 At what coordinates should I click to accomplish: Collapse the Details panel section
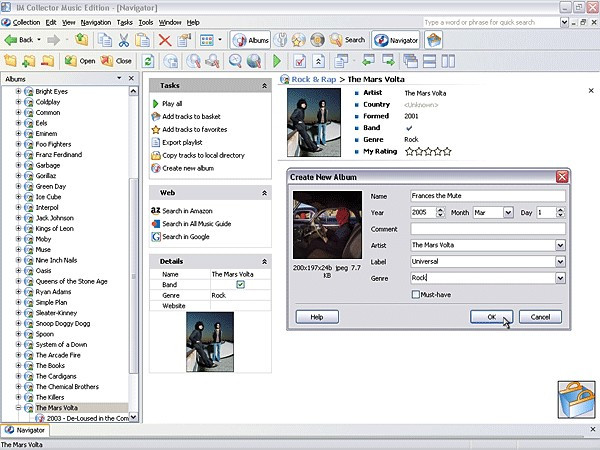point(264,261)
